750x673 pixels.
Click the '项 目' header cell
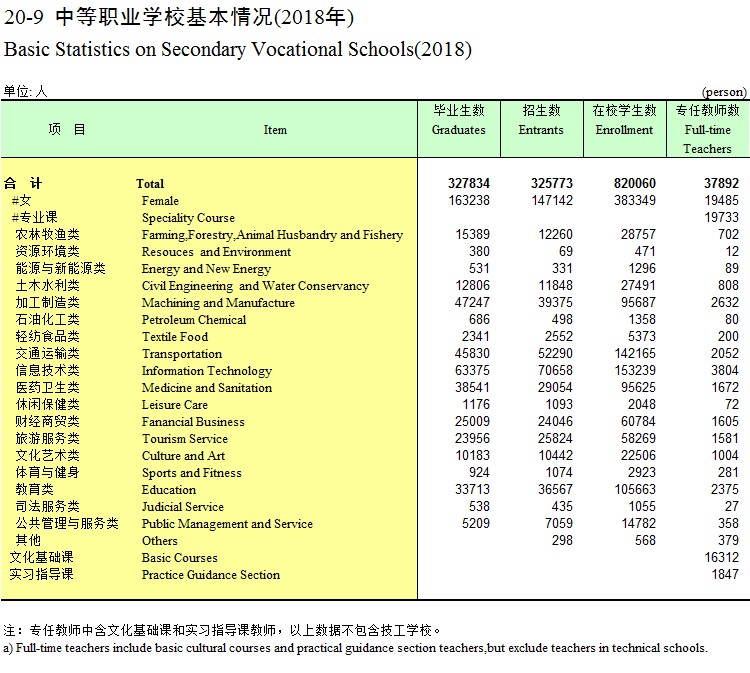tap(66, 129)
